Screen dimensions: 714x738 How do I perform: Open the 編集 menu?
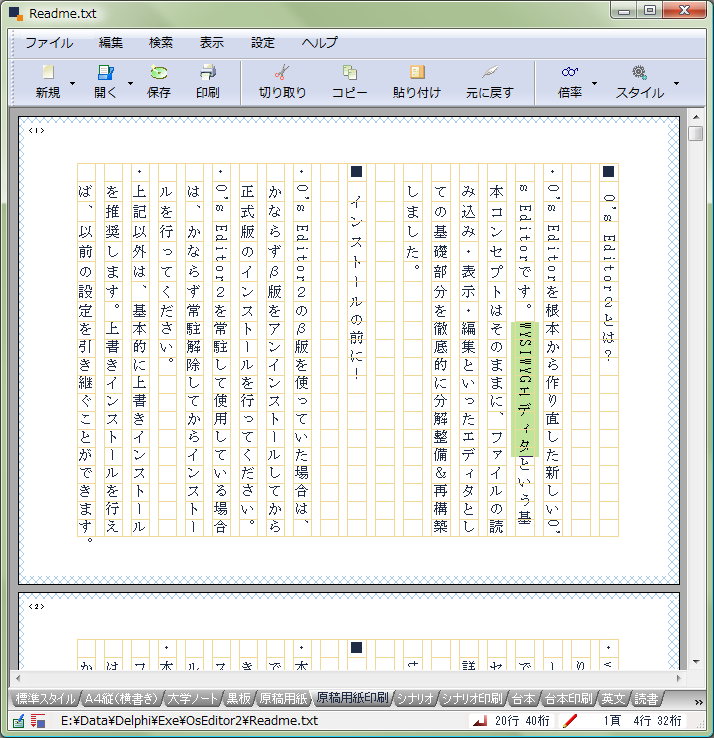111,43
